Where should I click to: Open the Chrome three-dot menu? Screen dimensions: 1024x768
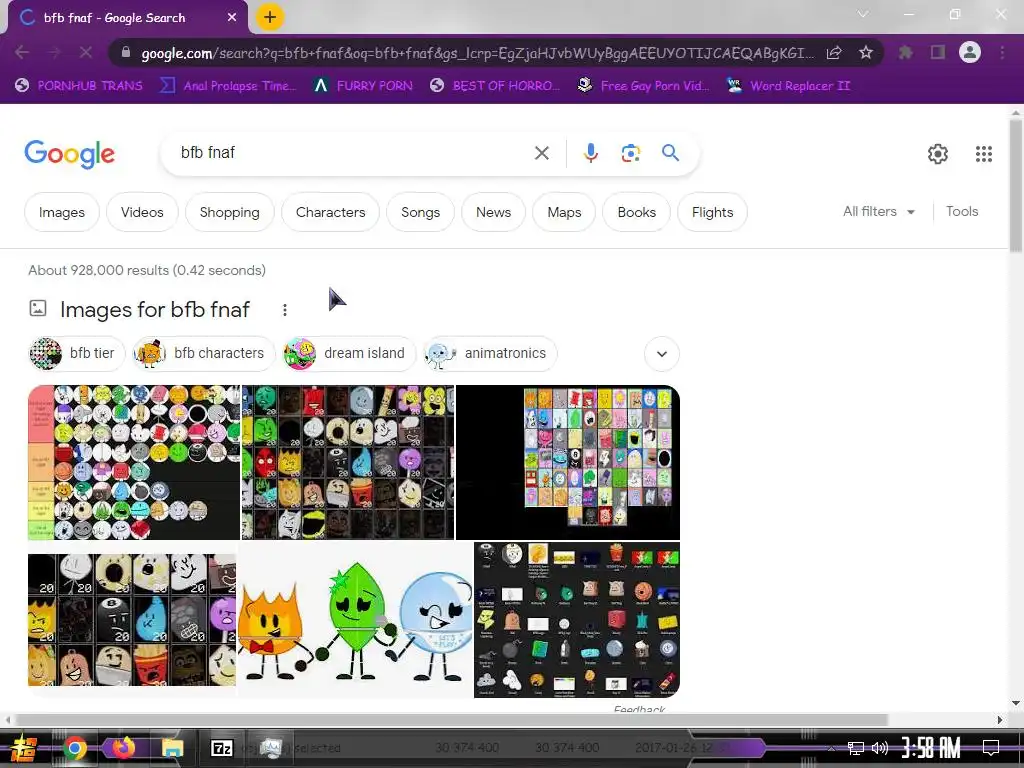pyautogui.click(x=1002, y=52)
